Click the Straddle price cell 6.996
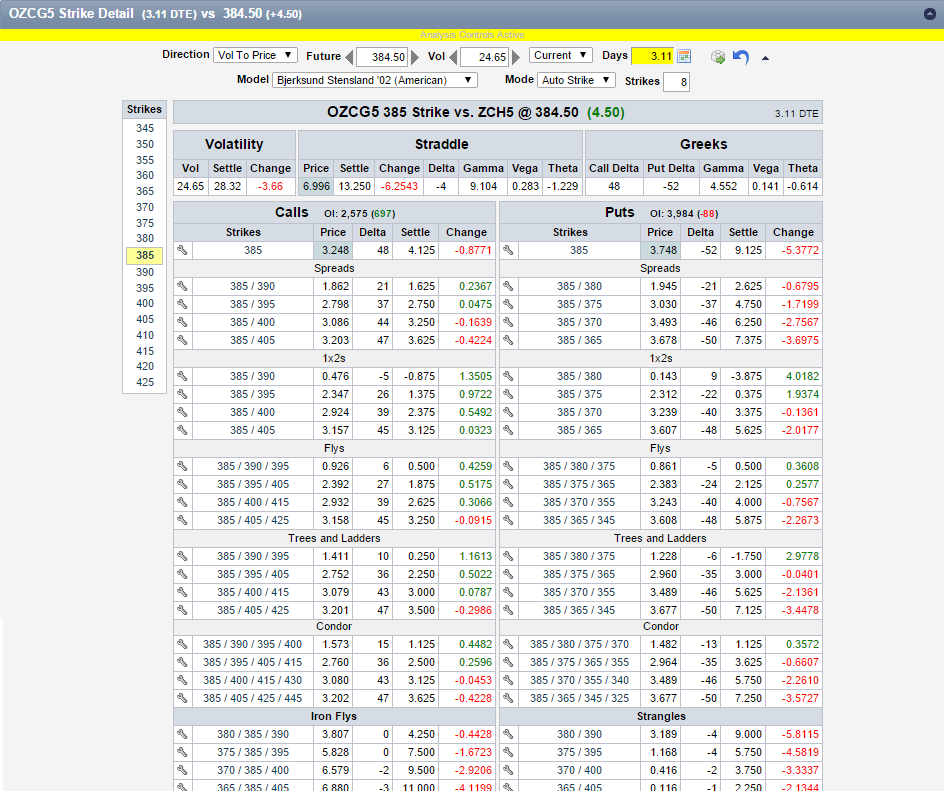The image size is (944, 791). coord(316,187)
